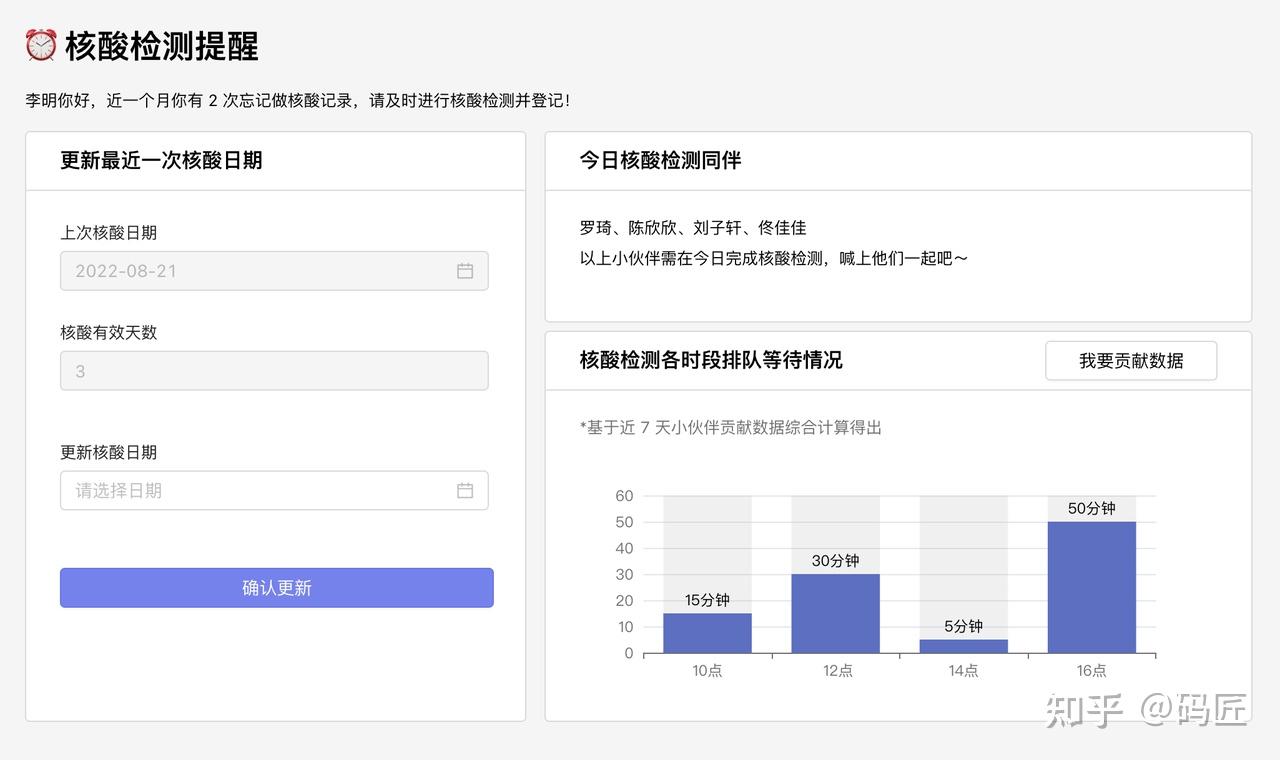This screenshot has height=760, width=1280.
Task: Click the 2022-08-21 date field
Action: coord(260,271)
